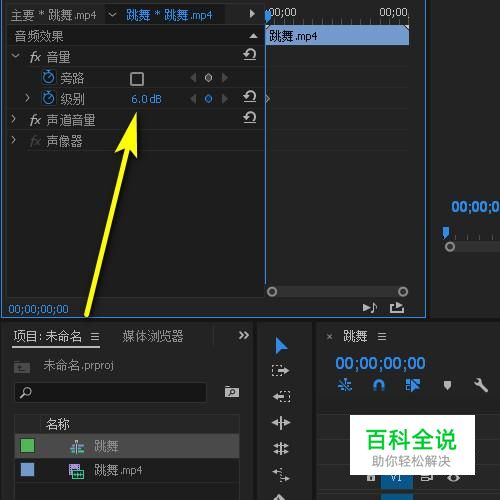
Task: Open timeline display settings wrench
Action: point(481,386)
